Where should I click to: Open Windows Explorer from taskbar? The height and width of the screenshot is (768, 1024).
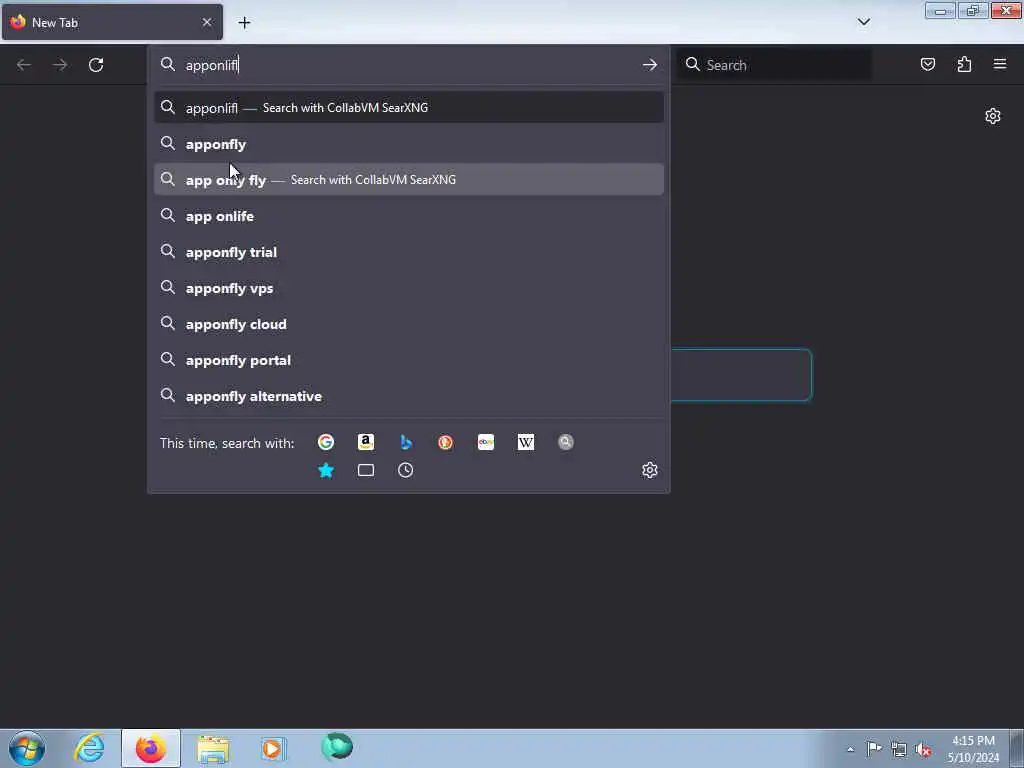coord(213,748)
